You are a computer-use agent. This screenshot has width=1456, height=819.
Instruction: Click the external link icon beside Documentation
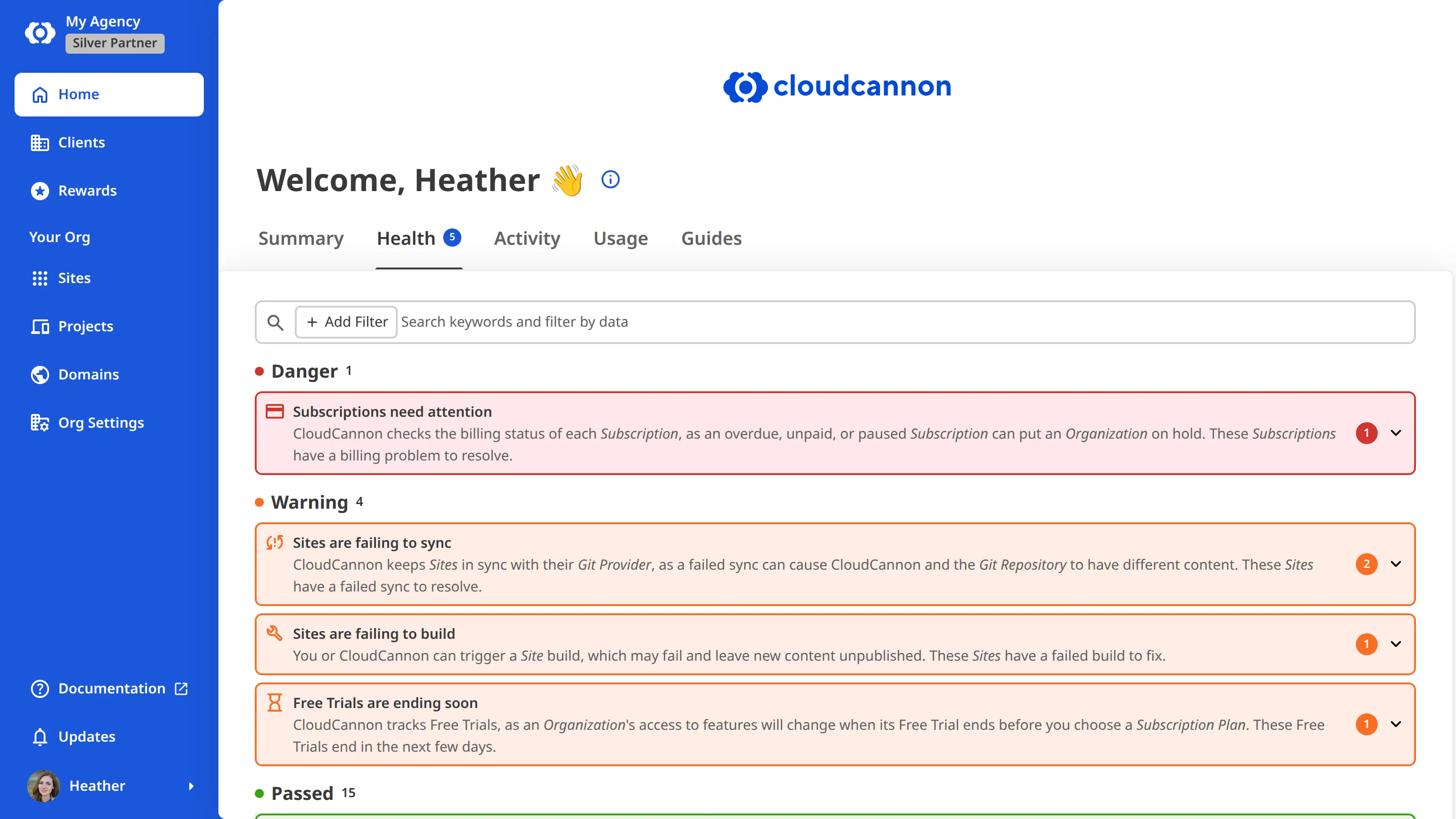[x=181, y=688]
